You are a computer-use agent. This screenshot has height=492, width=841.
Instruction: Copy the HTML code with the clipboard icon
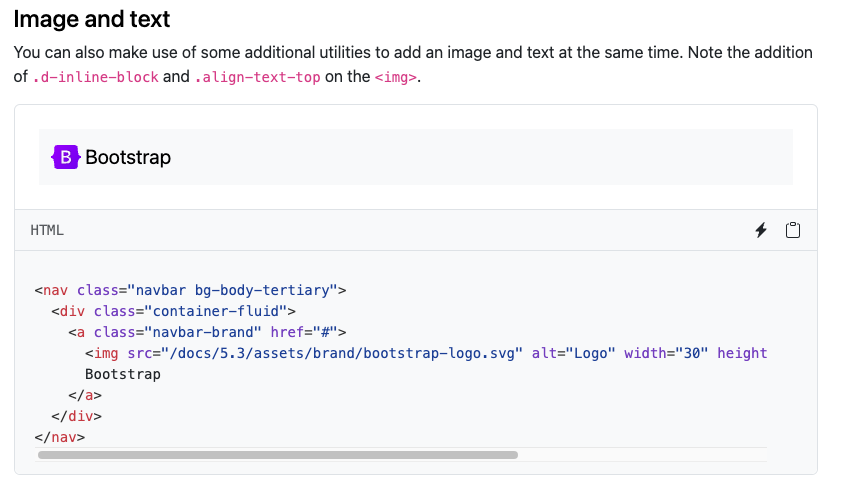pos(793,230)
